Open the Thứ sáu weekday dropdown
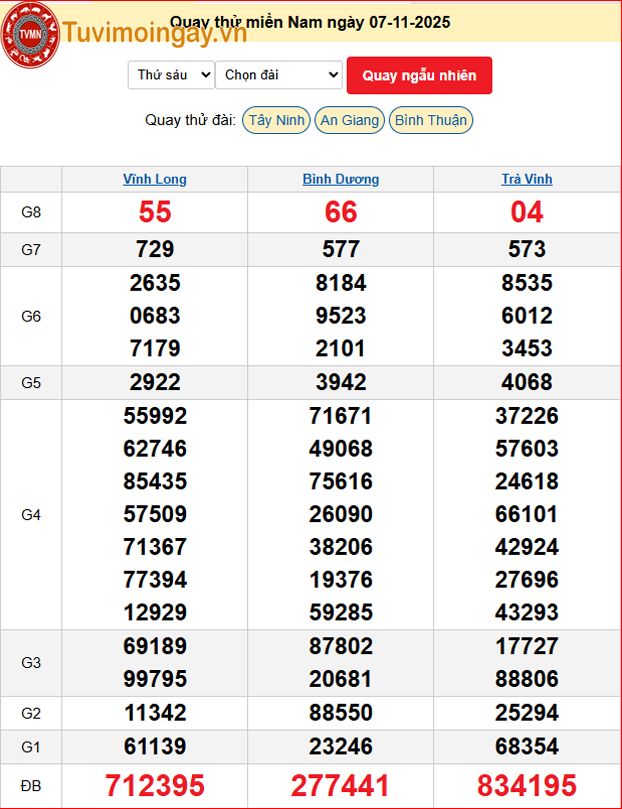Viewport: 622px width, 809px height. 171,75
